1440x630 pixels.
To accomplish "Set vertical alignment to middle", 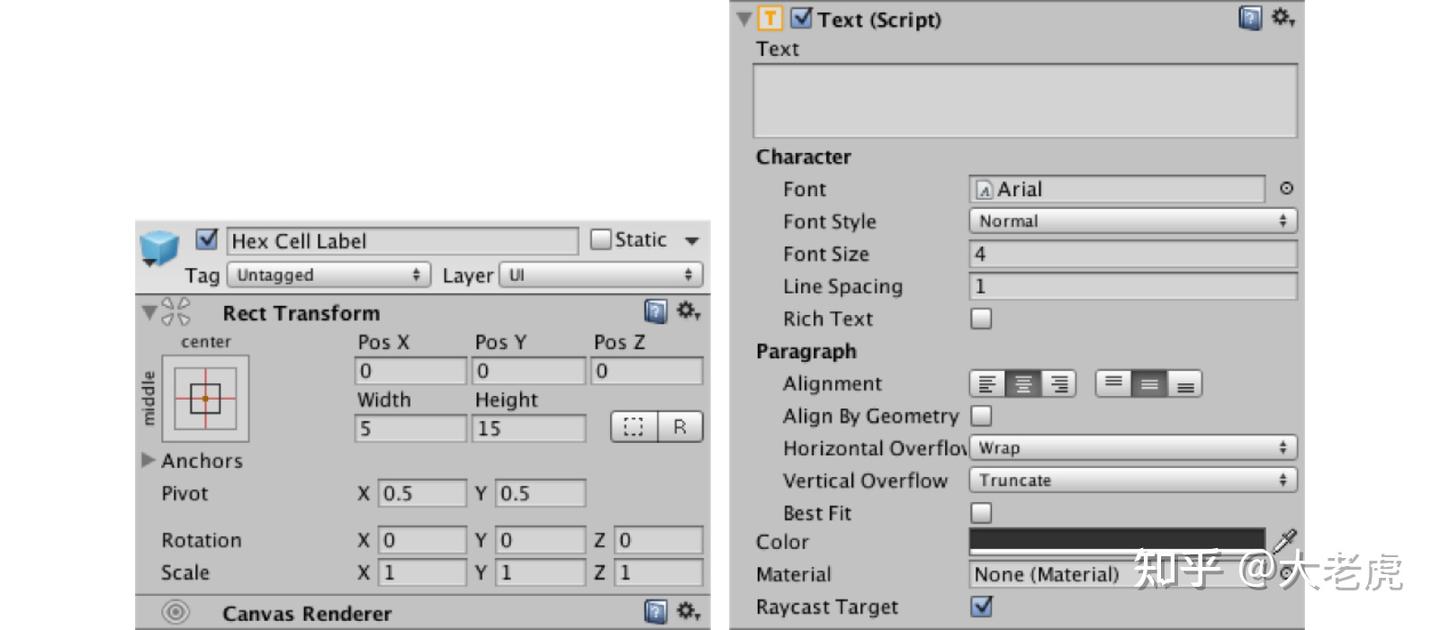I will click(1149, 384).
